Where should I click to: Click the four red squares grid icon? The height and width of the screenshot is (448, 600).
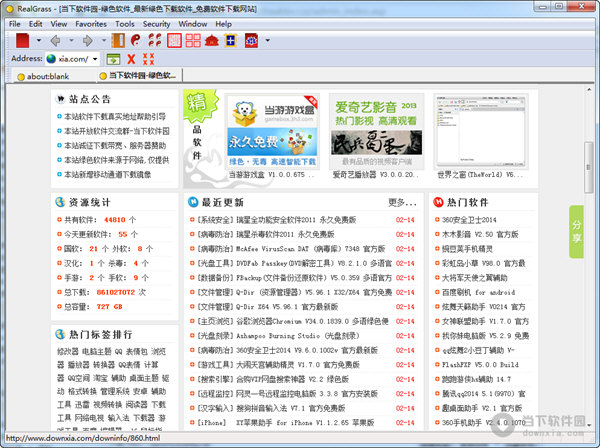tap(193, 41)
